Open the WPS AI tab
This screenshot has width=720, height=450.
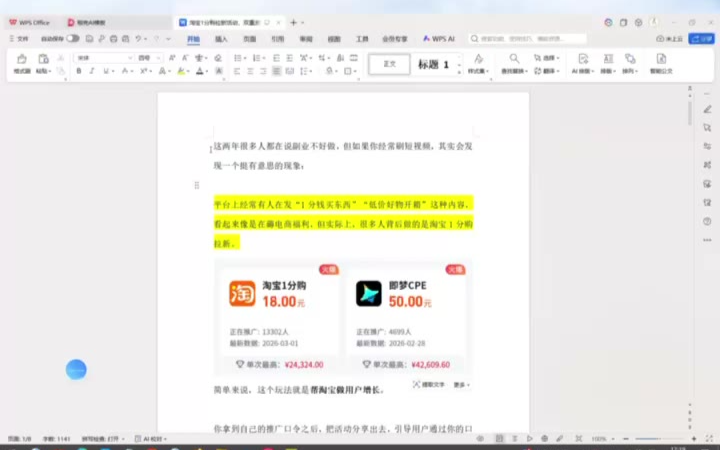pos(439,38)
